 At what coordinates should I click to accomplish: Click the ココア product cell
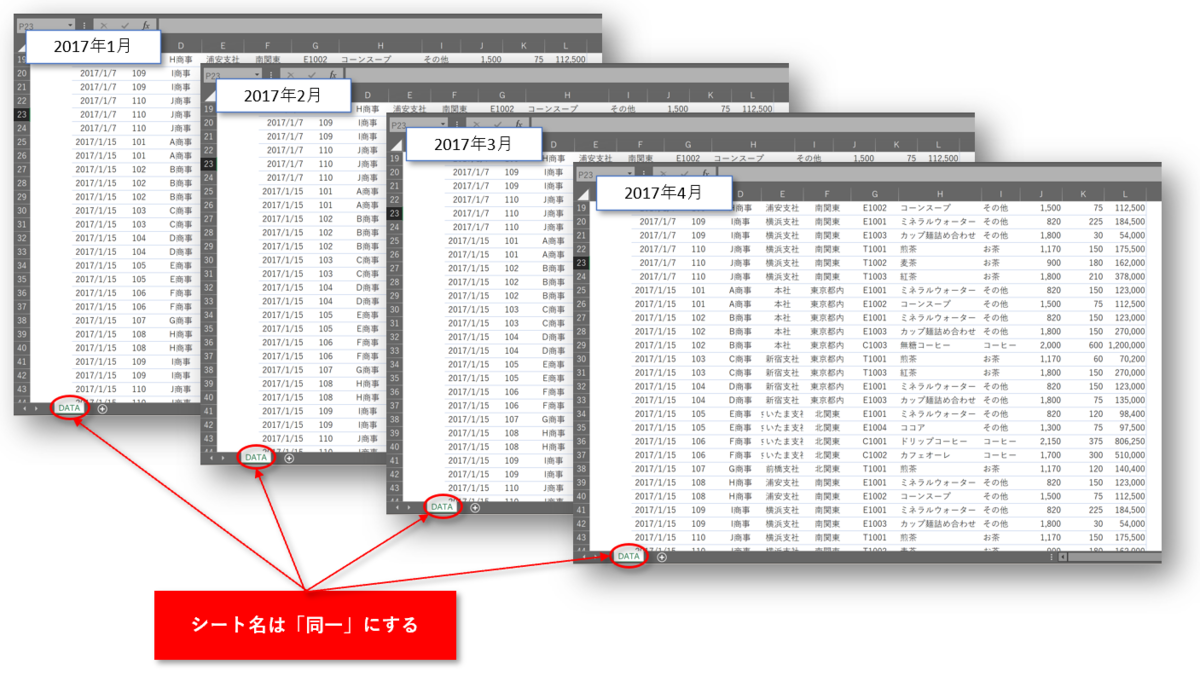(x=912, y=427)
